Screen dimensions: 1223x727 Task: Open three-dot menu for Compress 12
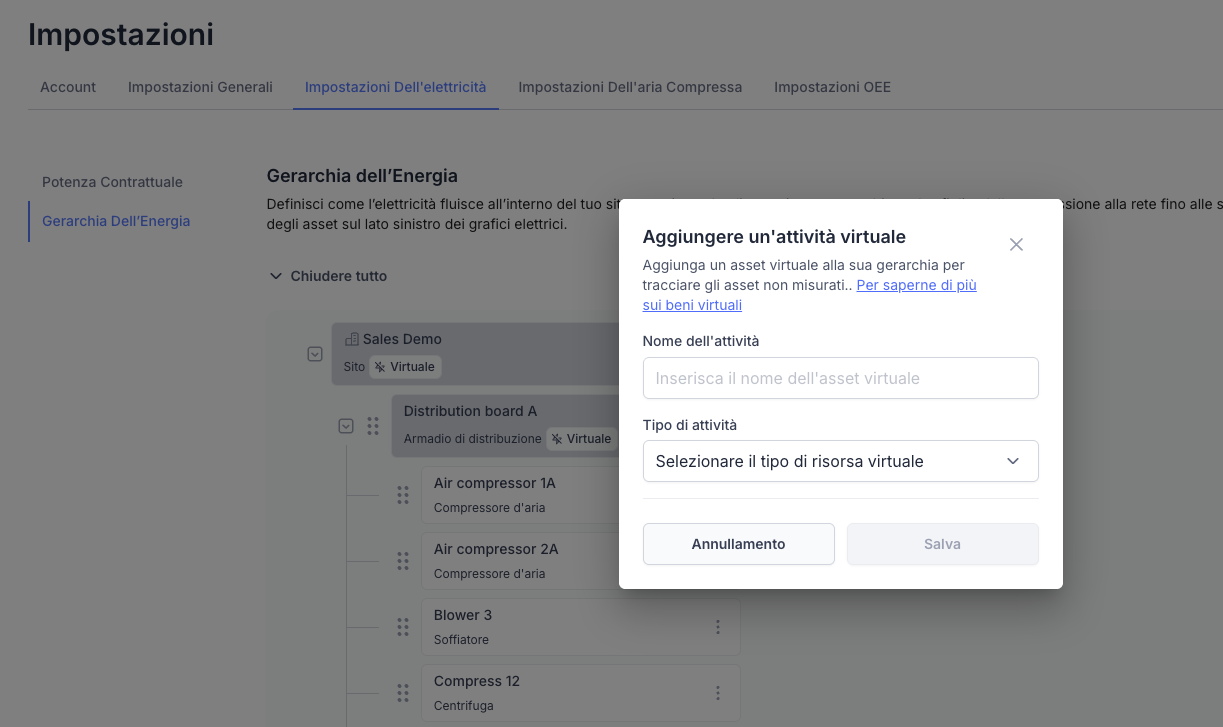[718, 693]
